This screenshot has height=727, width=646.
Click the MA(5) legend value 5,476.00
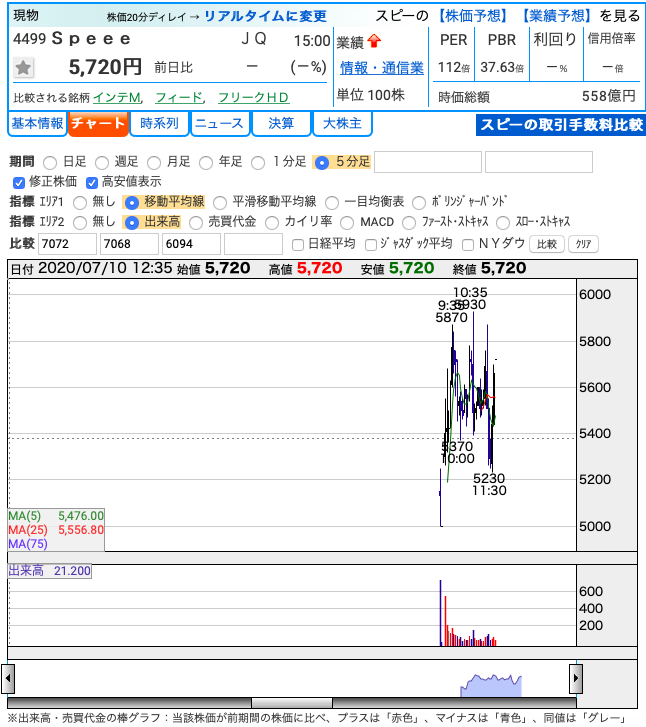(81, 516)
